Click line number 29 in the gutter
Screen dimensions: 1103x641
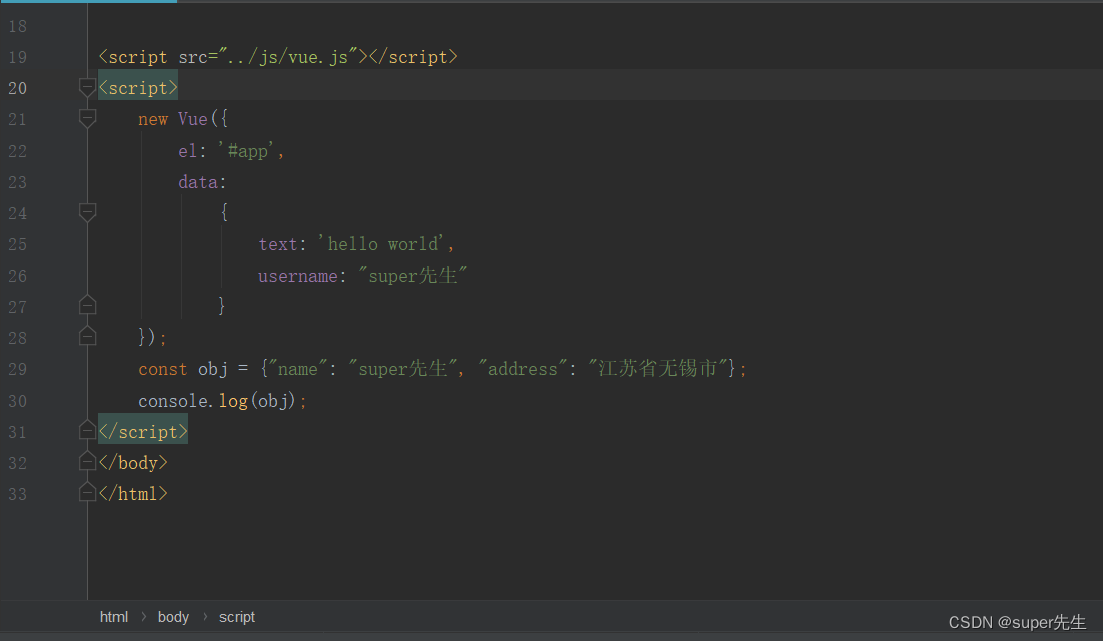point(18,369)
